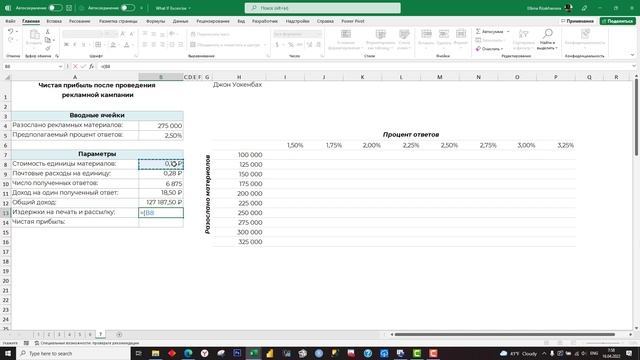Click the Undo icon
Screen dimensions: 640x360
11,31
